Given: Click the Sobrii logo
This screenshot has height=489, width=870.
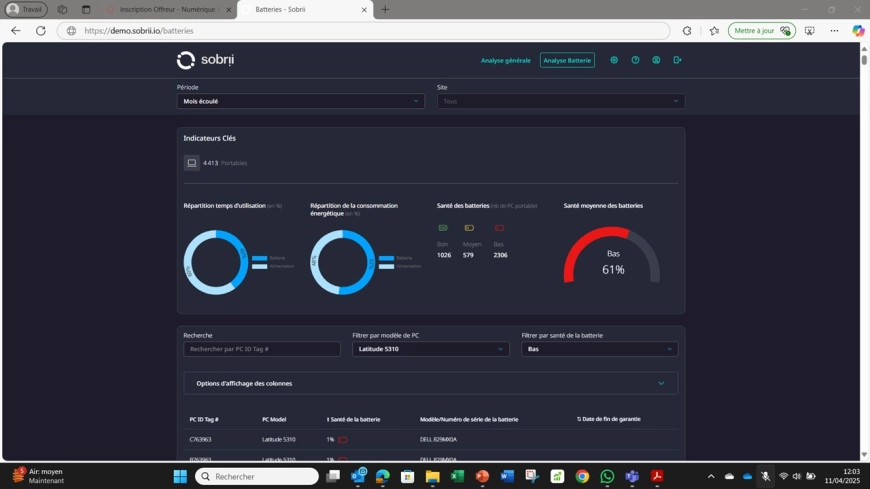Looking at the screenshot, I should point(205,60).
